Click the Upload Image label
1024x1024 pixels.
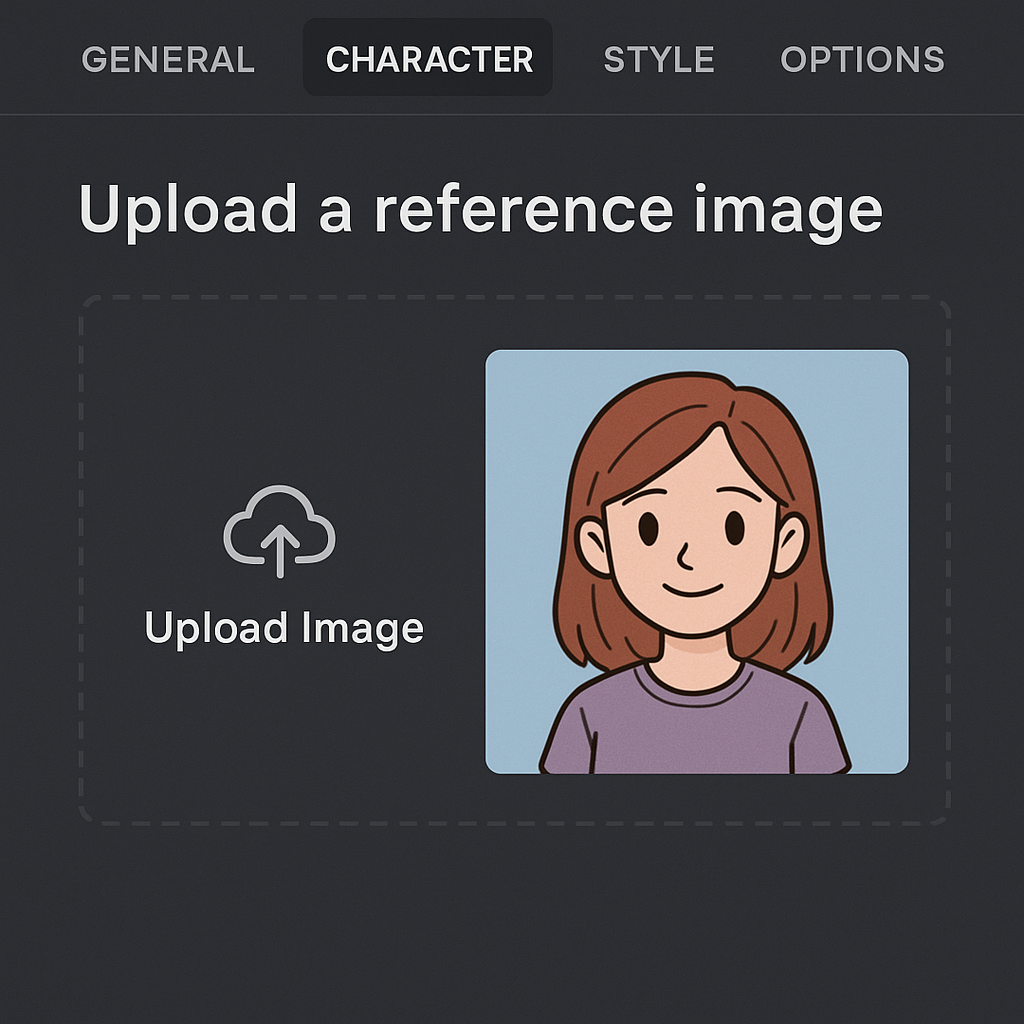(284, 628)
